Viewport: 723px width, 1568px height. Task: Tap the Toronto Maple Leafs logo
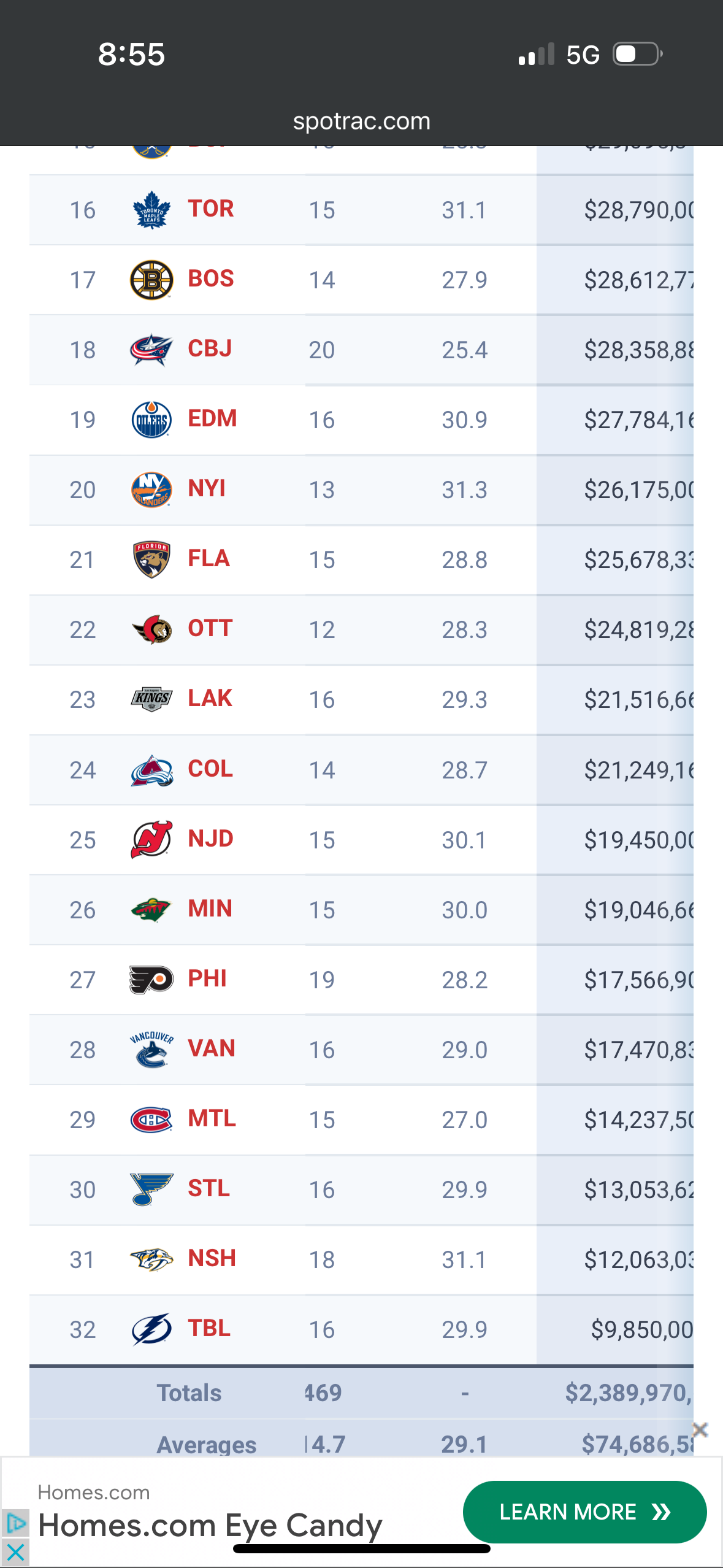151,210
